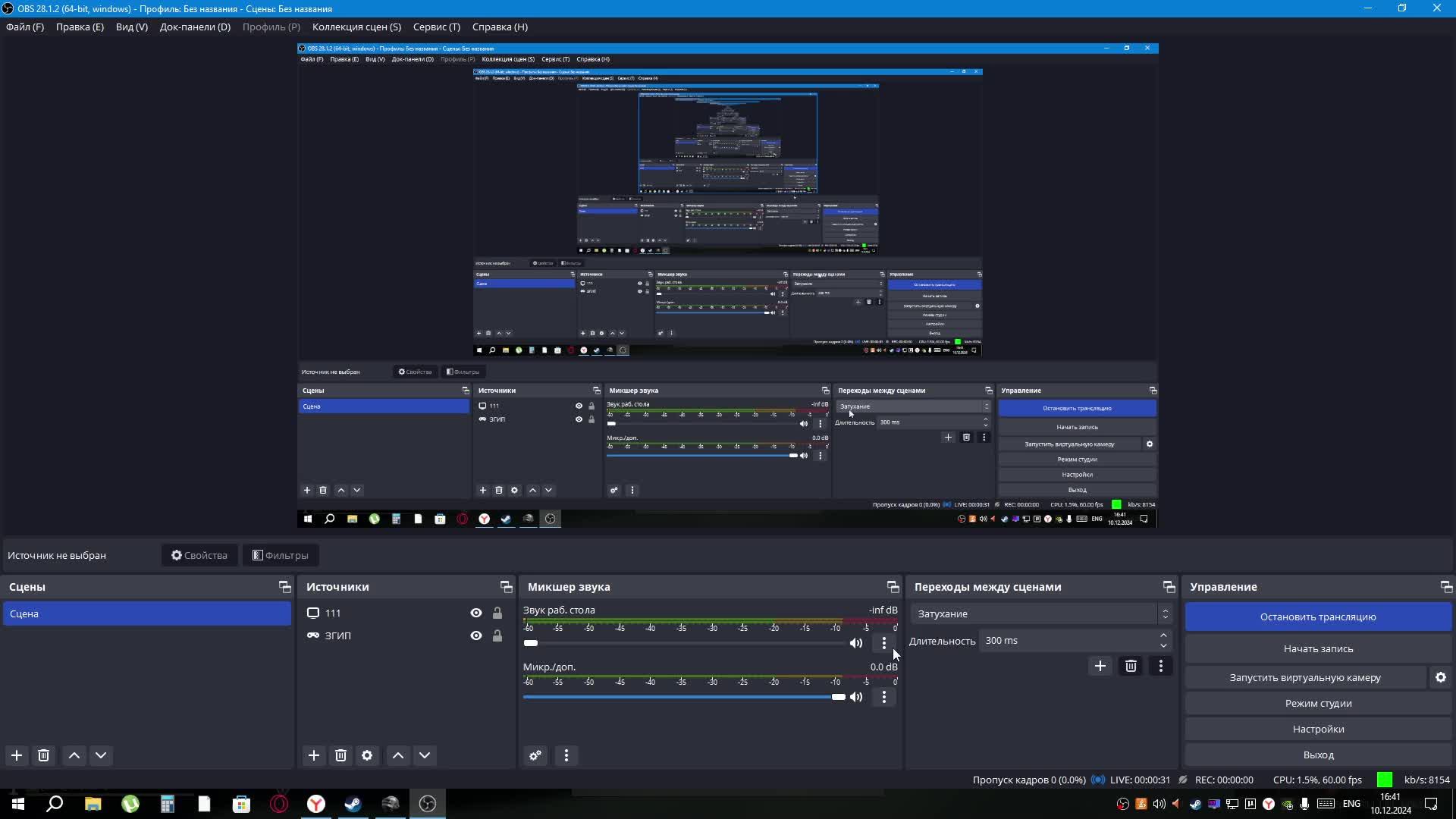Undock the Сцены panel

point(284,587)
